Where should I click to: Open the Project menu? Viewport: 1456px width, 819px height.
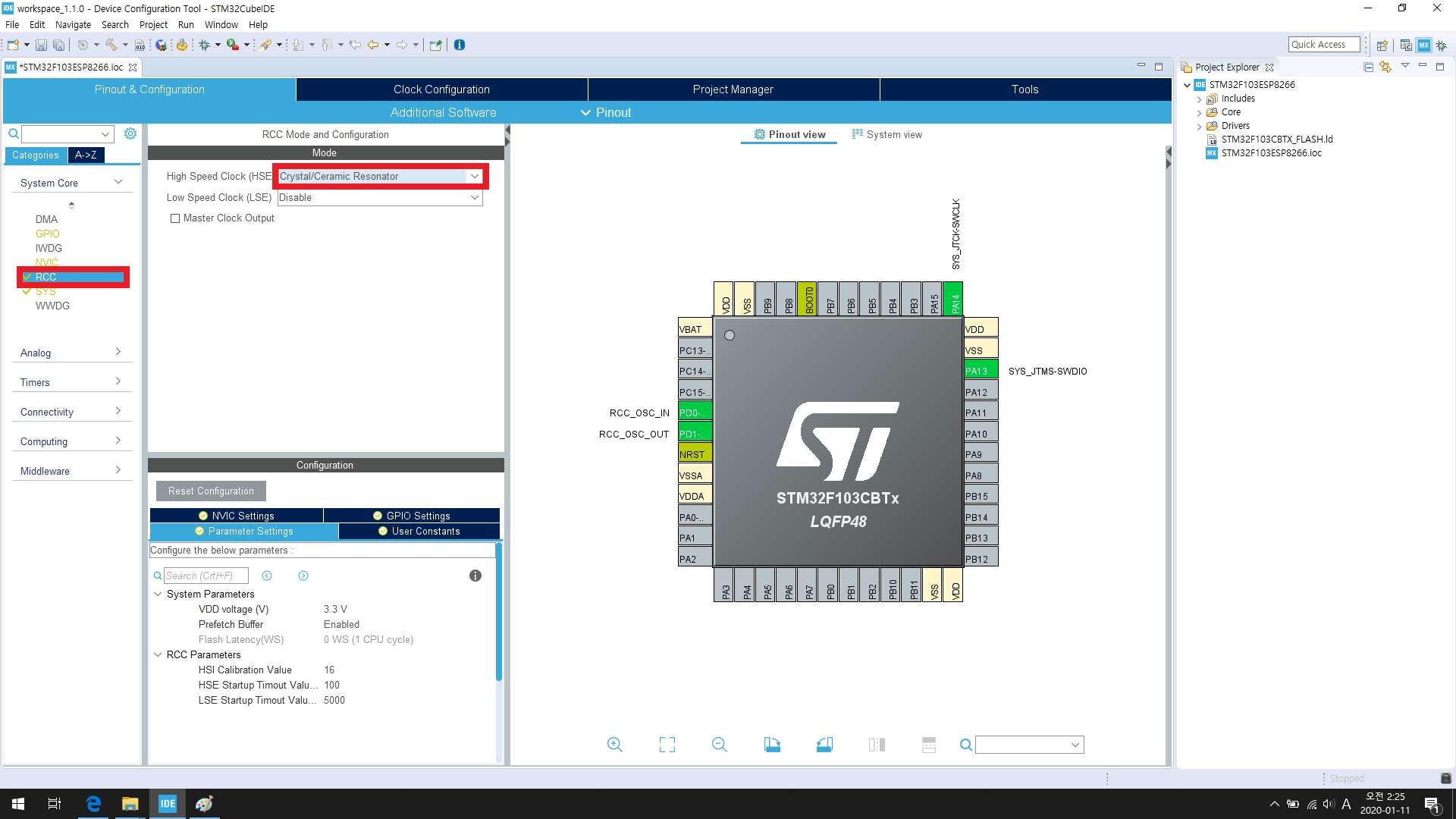click(153, 24)
